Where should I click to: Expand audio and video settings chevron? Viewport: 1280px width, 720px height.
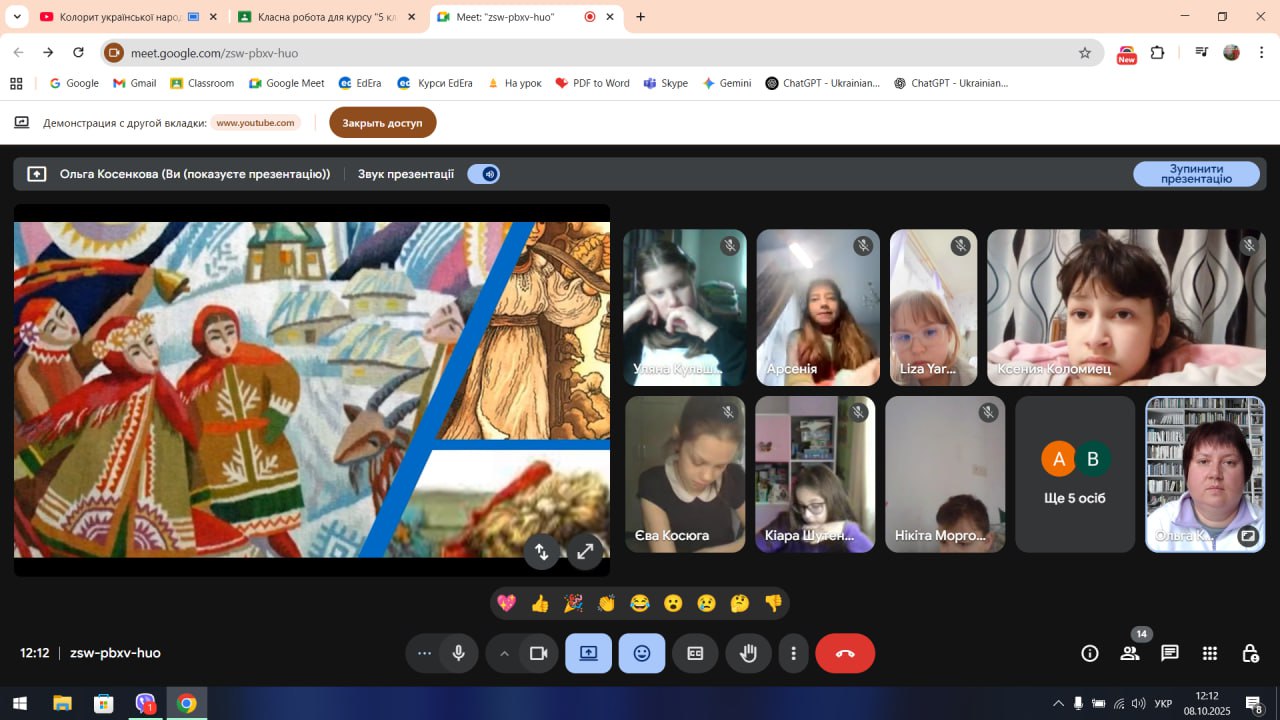click(x=504, y=653)
